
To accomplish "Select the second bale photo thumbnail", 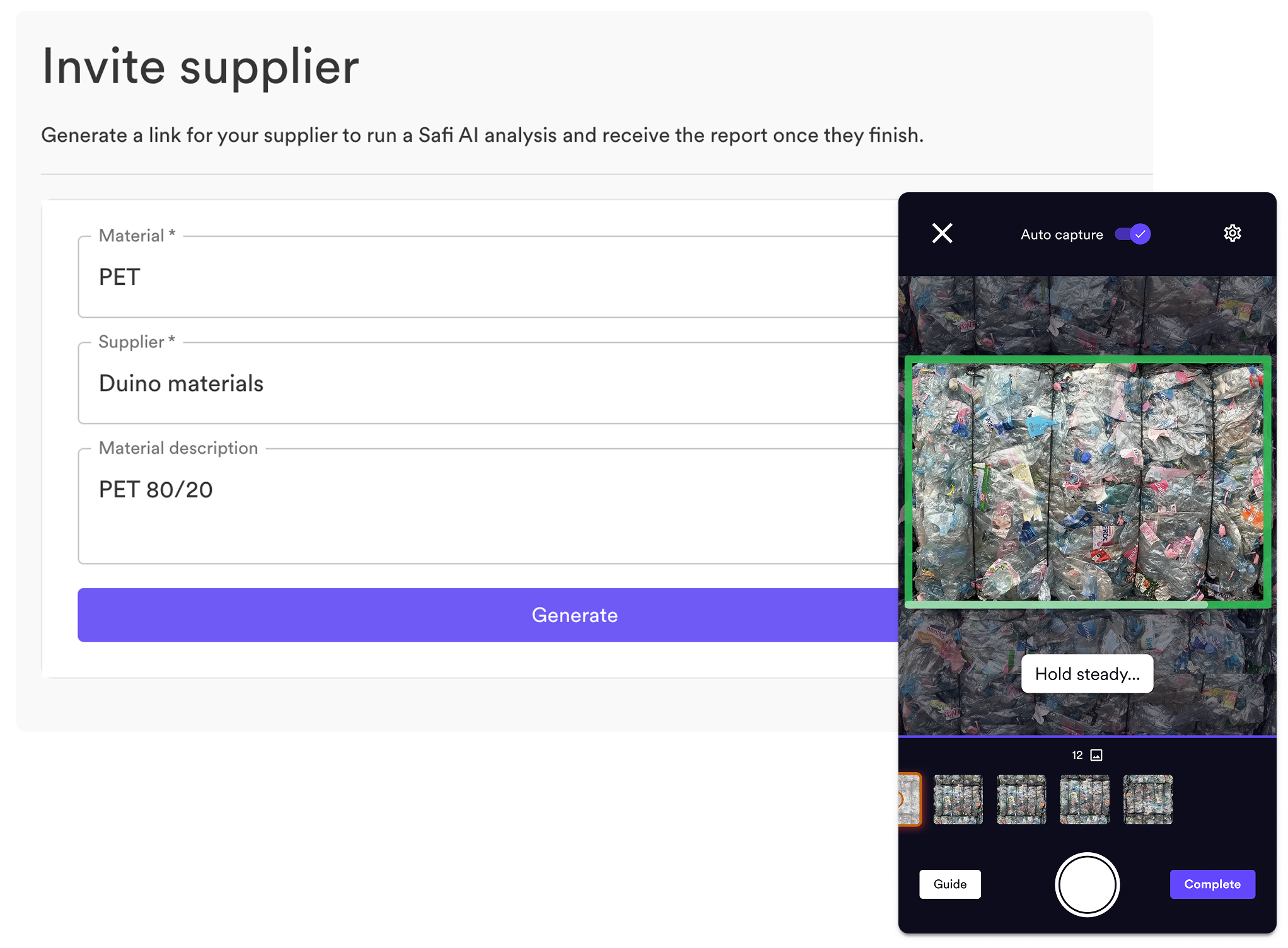I will tap(958, 799).
